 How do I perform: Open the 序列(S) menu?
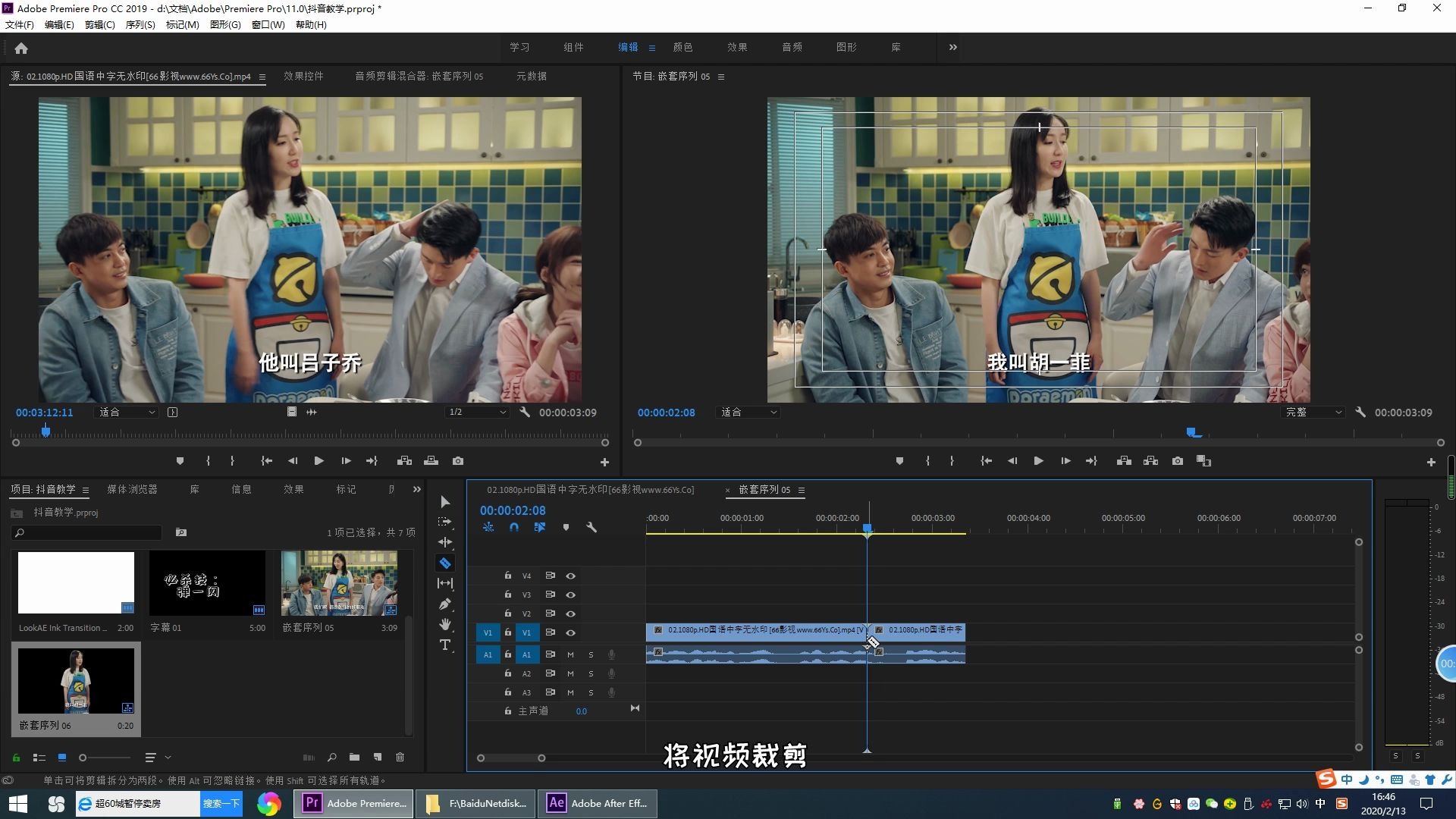(140, 24)
